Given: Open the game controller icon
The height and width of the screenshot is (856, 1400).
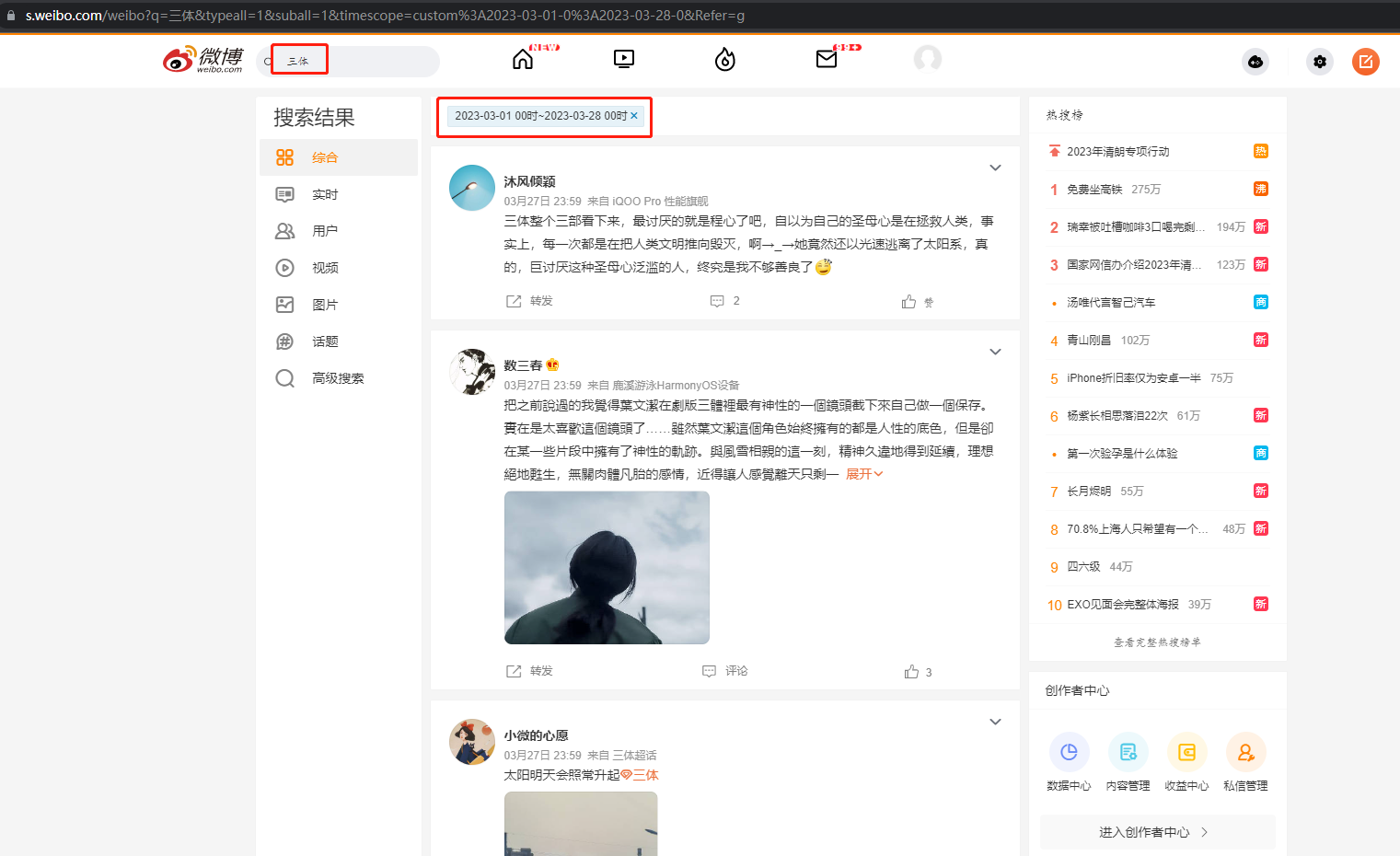Looking at the screenshot, I should point(1255,62).
